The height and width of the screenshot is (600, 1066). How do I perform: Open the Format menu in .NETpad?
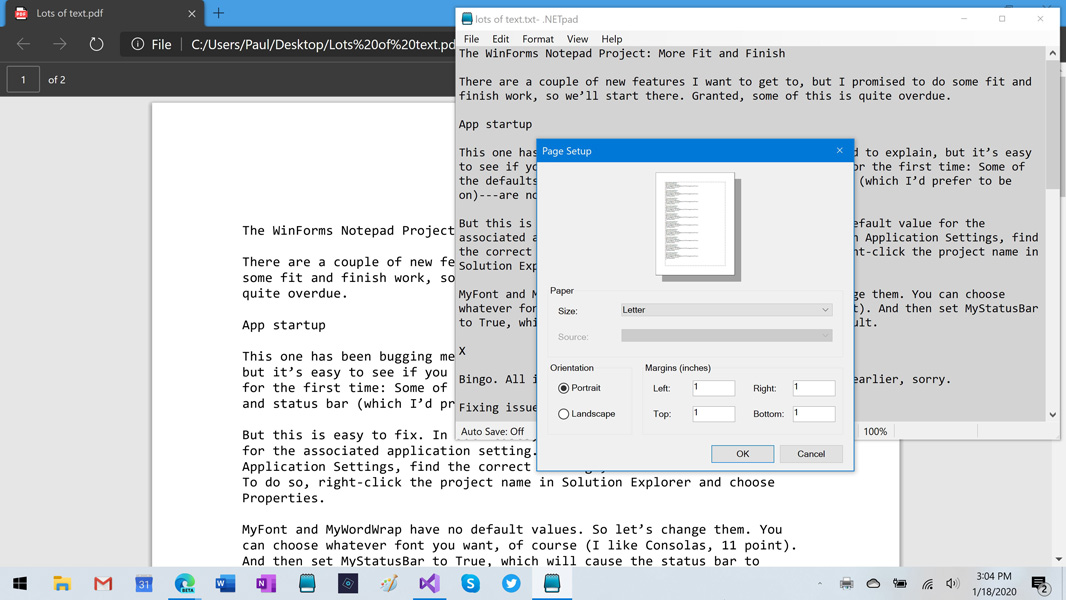pyautogui.click(x=538, y=39)
